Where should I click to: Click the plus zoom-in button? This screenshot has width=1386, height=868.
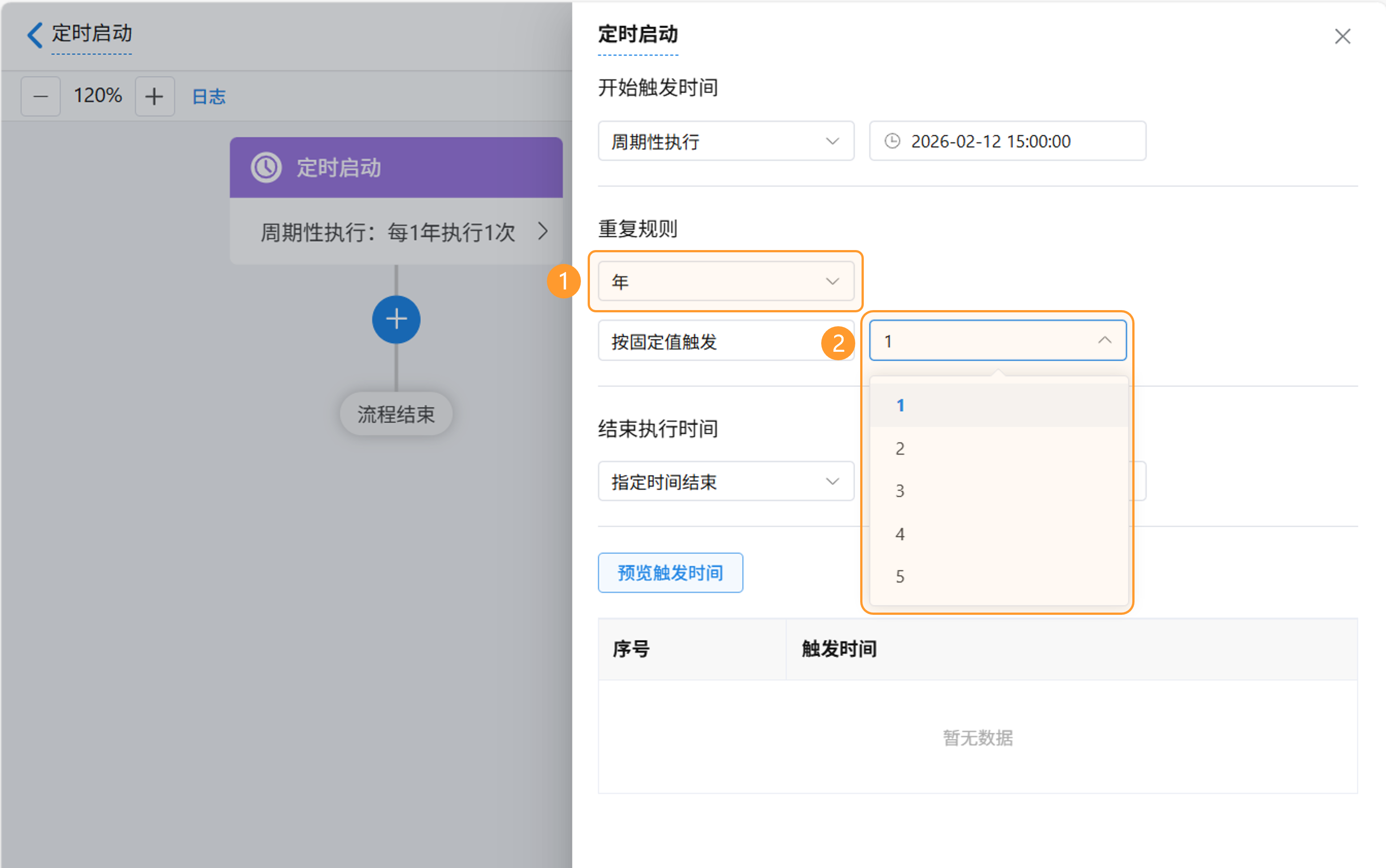click(x=154, y=96)
